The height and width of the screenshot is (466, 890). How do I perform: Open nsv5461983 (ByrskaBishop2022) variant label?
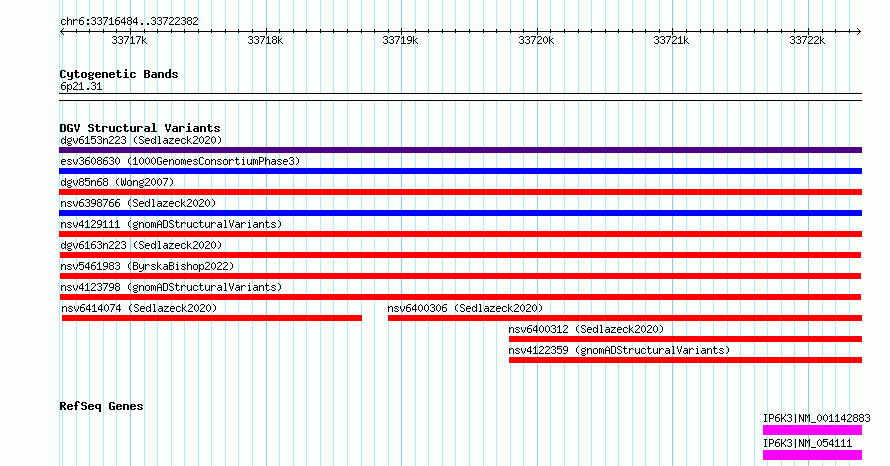pos(147,266)
